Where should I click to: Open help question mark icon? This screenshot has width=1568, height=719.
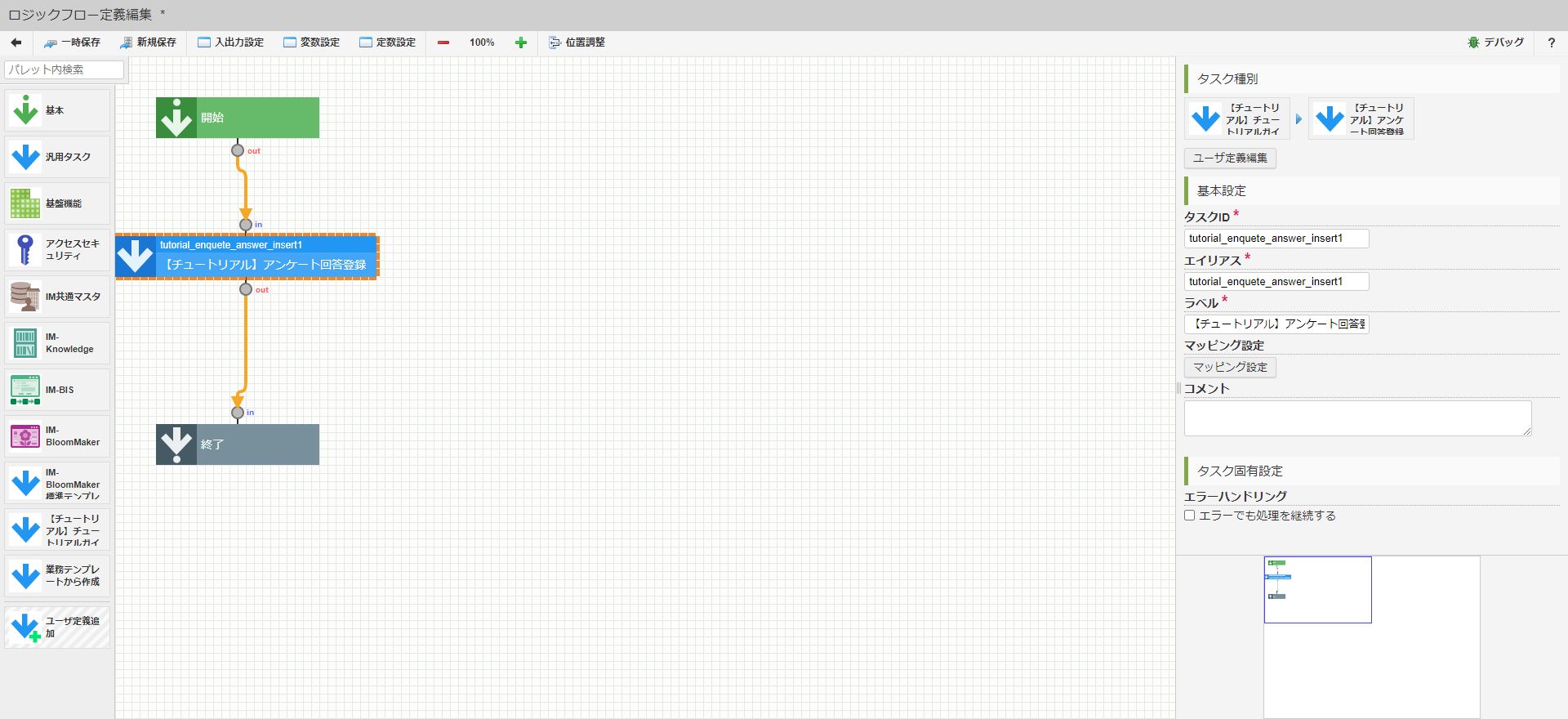(x=1552, y=42)
